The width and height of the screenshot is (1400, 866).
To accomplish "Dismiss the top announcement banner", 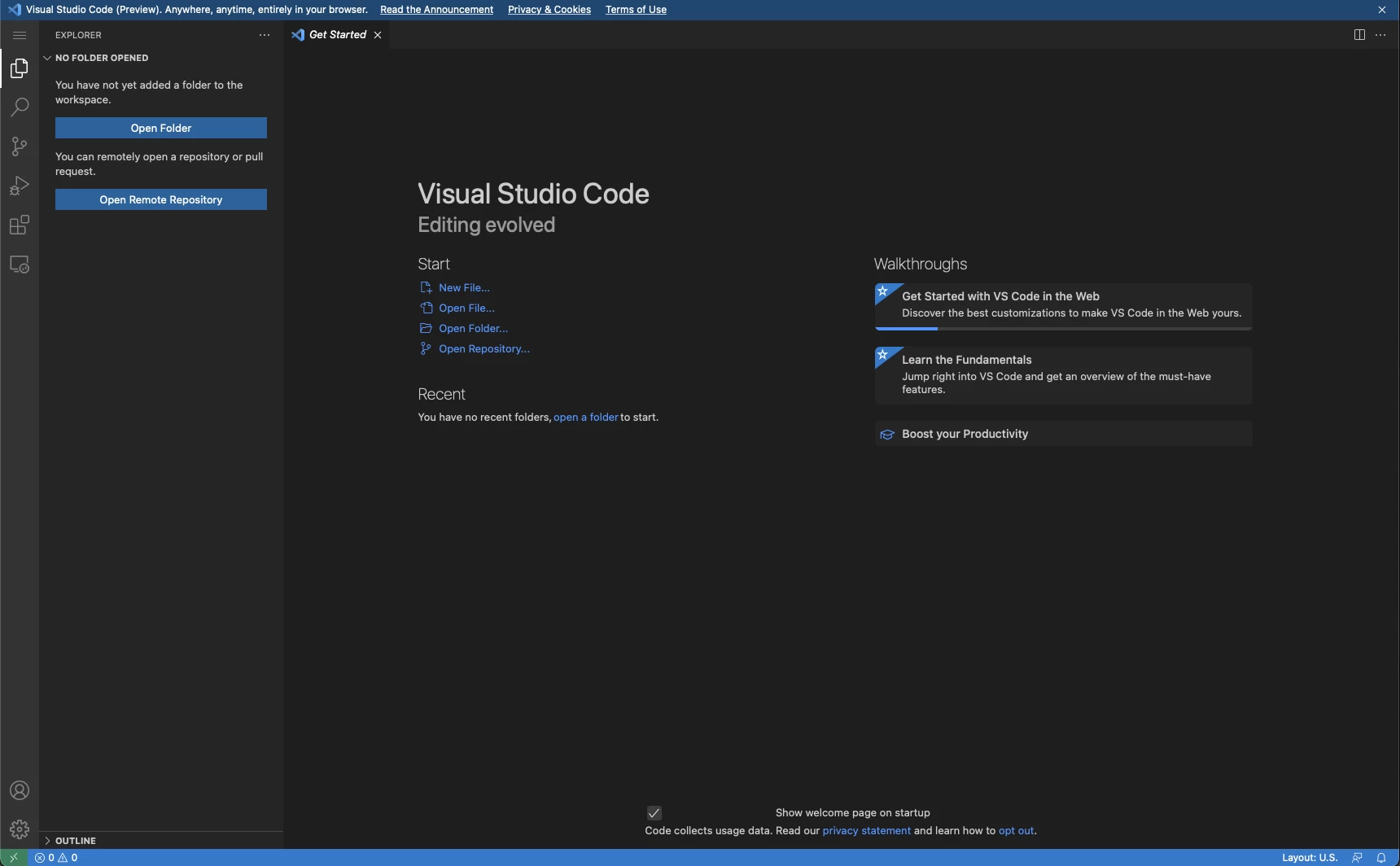I will click(x=1382, y=10).
